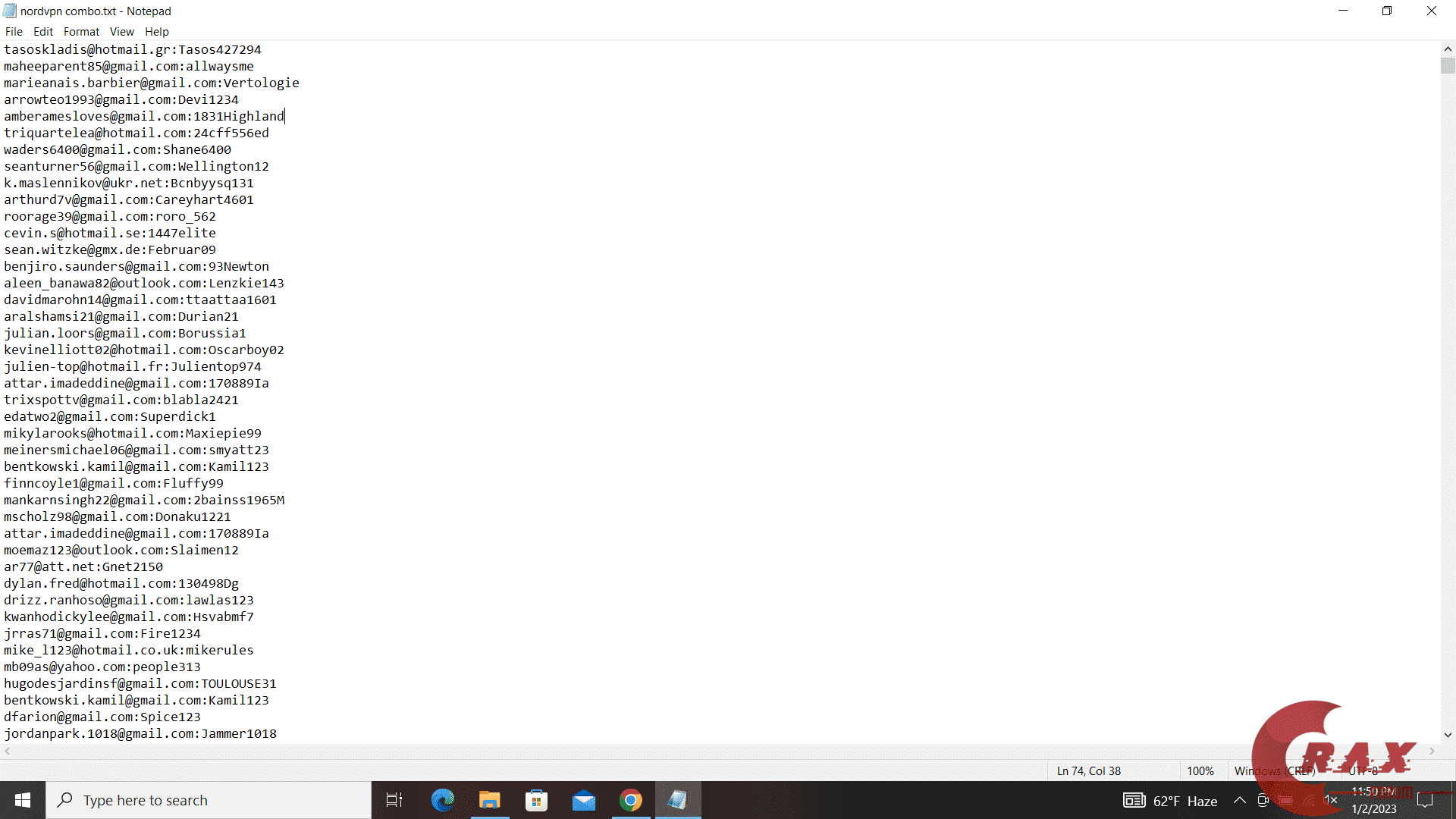
Task: Open Microsoft Store from the taskbar
Action: (x=537, y=800)
